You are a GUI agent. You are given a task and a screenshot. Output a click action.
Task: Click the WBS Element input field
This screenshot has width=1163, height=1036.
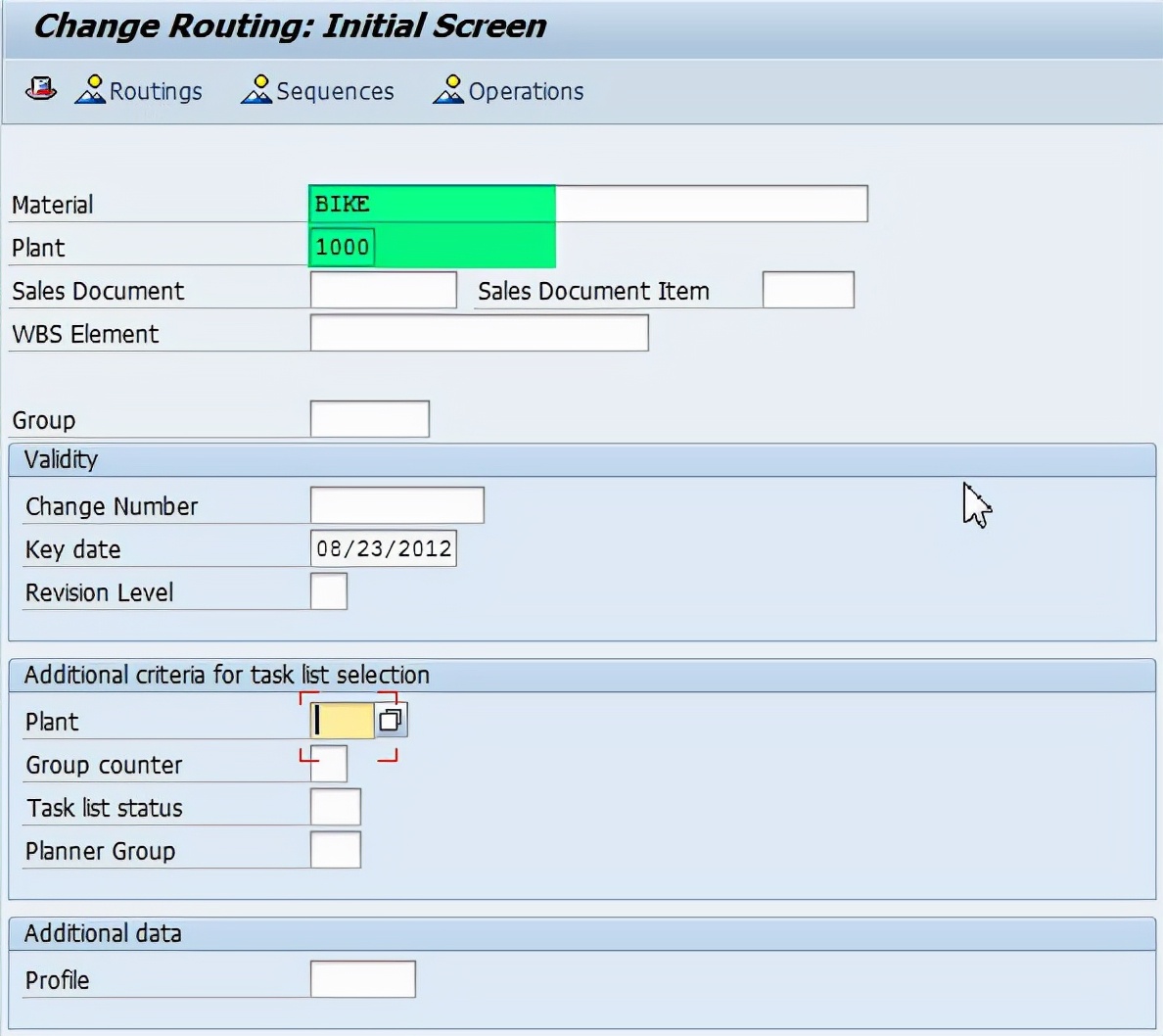coord(479,334)
